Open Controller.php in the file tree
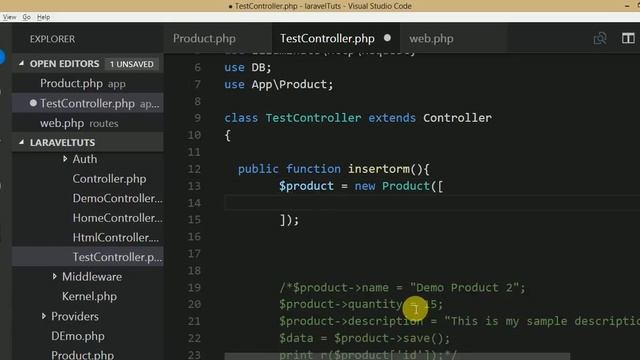Screen dimensions: 640x360 pyautogui.click(x=109, y=178)
